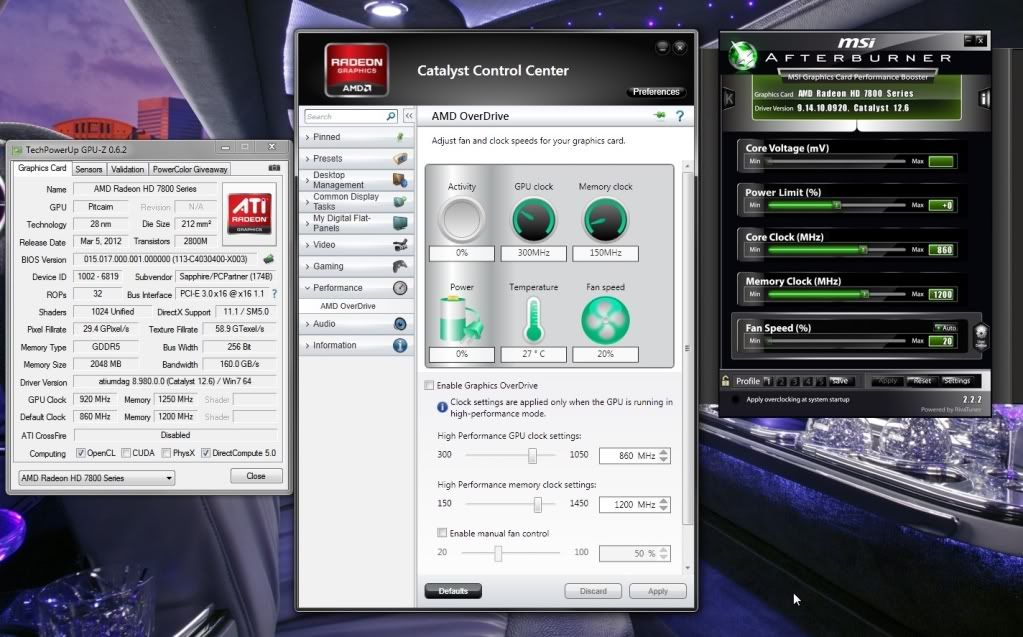Screen dimensions: 1023x637
Task: Expand the Pinned category chevron
Action: pyautogui.click(x=307, y=137)
